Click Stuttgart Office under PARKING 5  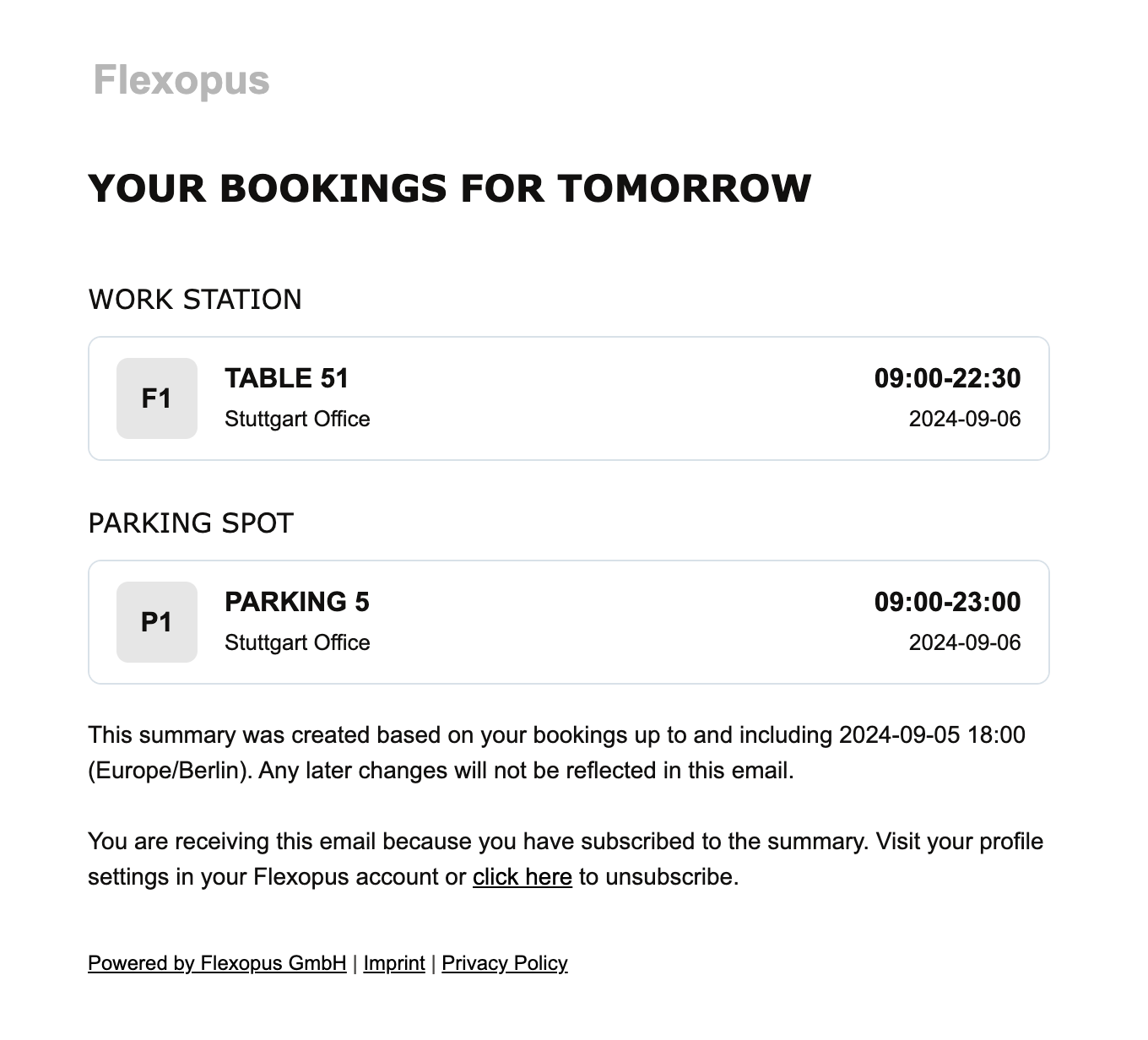[297, 643]
